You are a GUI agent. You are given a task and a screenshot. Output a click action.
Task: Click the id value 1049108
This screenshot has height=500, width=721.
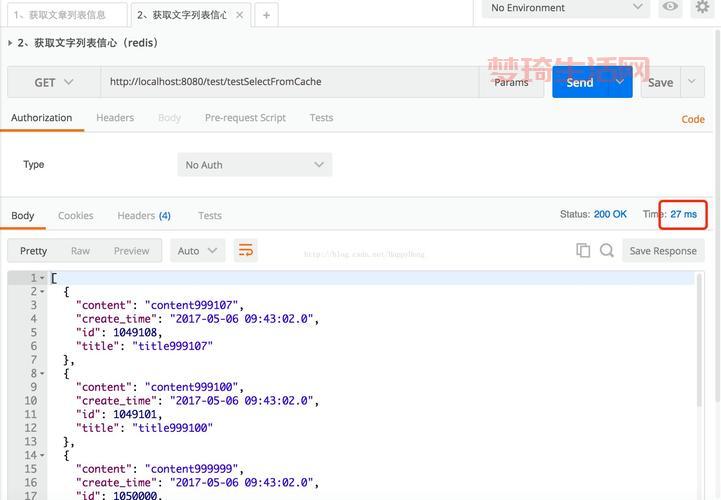(x=135, y=332)
